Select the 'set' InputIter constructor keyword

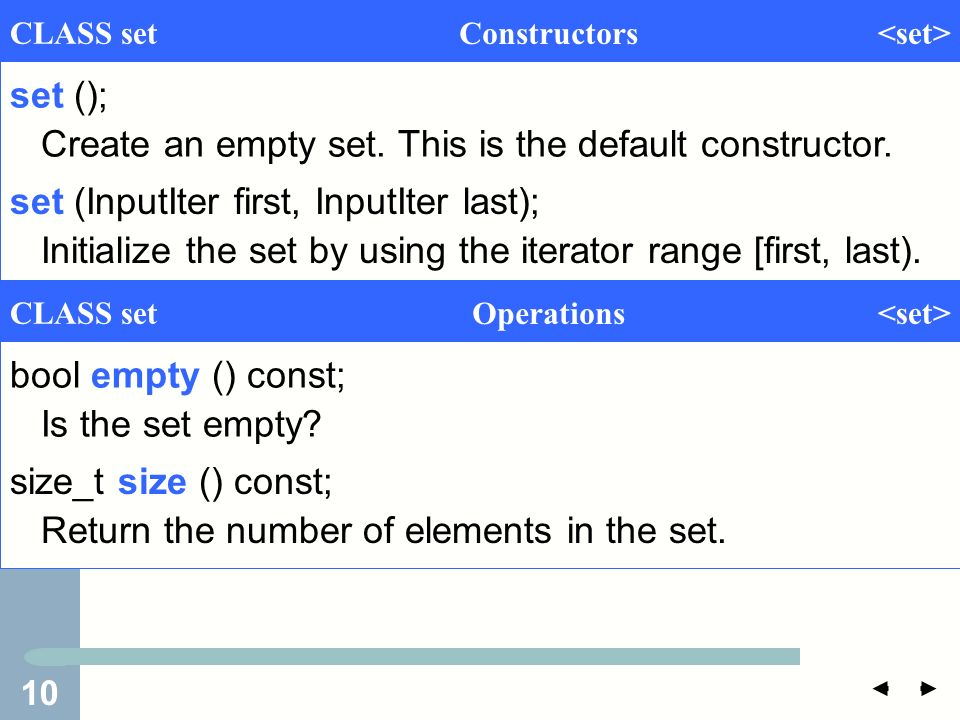[37, 203]
